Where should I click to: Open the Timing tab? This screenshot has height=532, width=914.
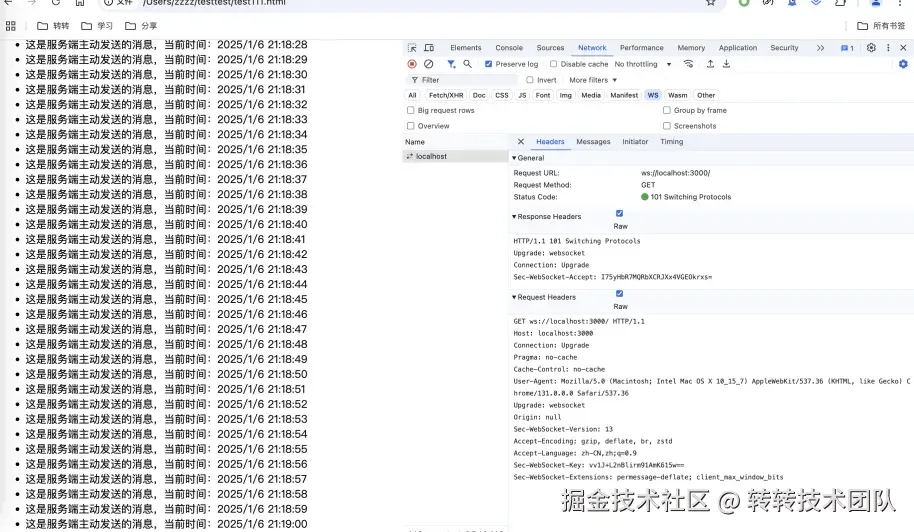(672, 142)
